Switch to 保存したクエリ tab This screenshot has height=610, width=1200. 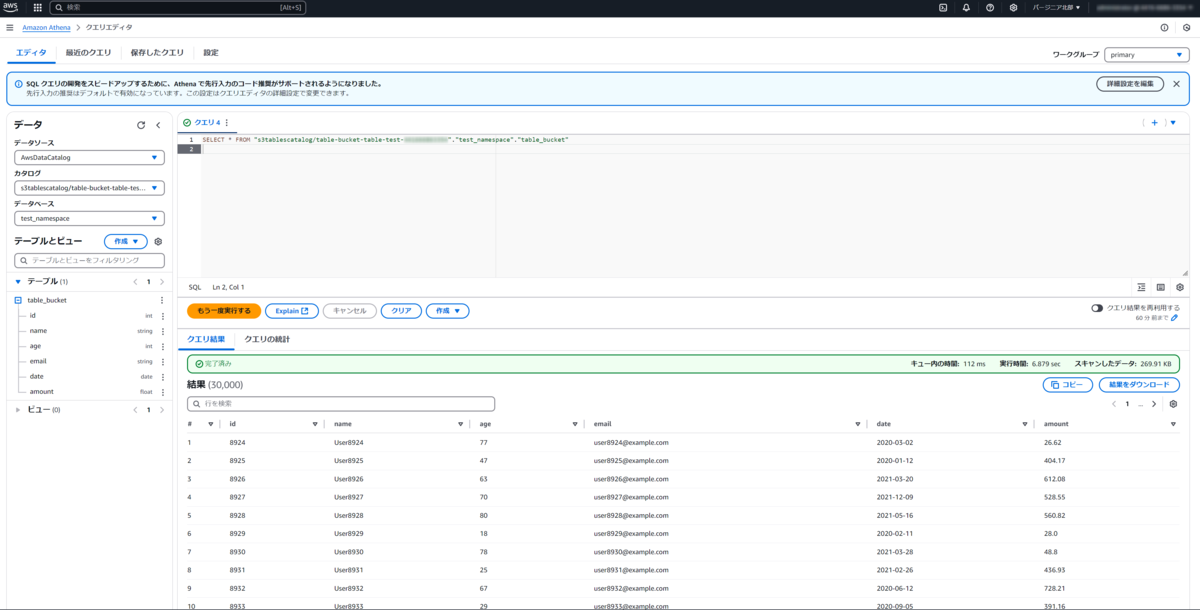coord(157,52)
